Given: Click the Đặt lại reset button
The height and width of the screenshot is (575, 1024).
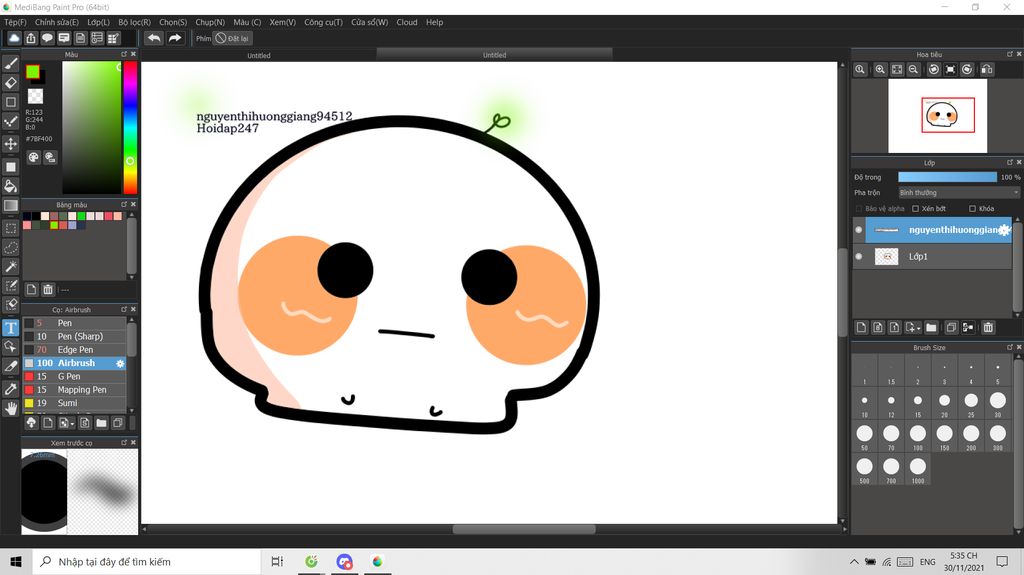Looking at the screenshot, I should coord(232,39).
